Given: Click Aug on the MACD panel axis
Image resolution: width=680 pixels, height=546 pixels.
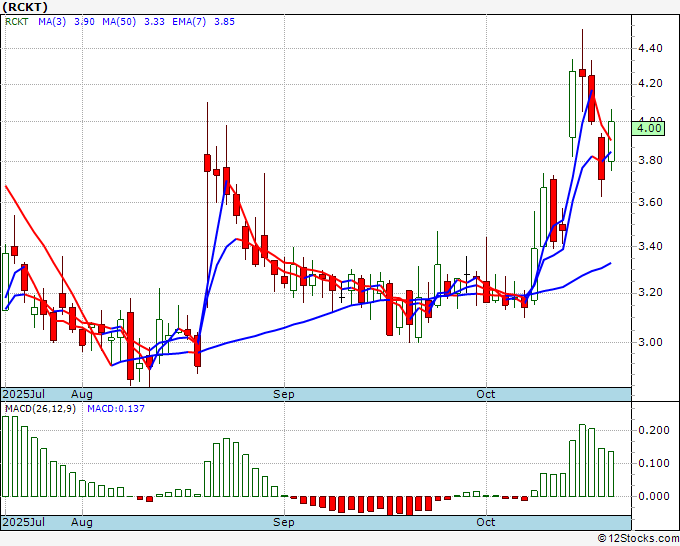Looking at the screenshot, I should pos(82,522).
